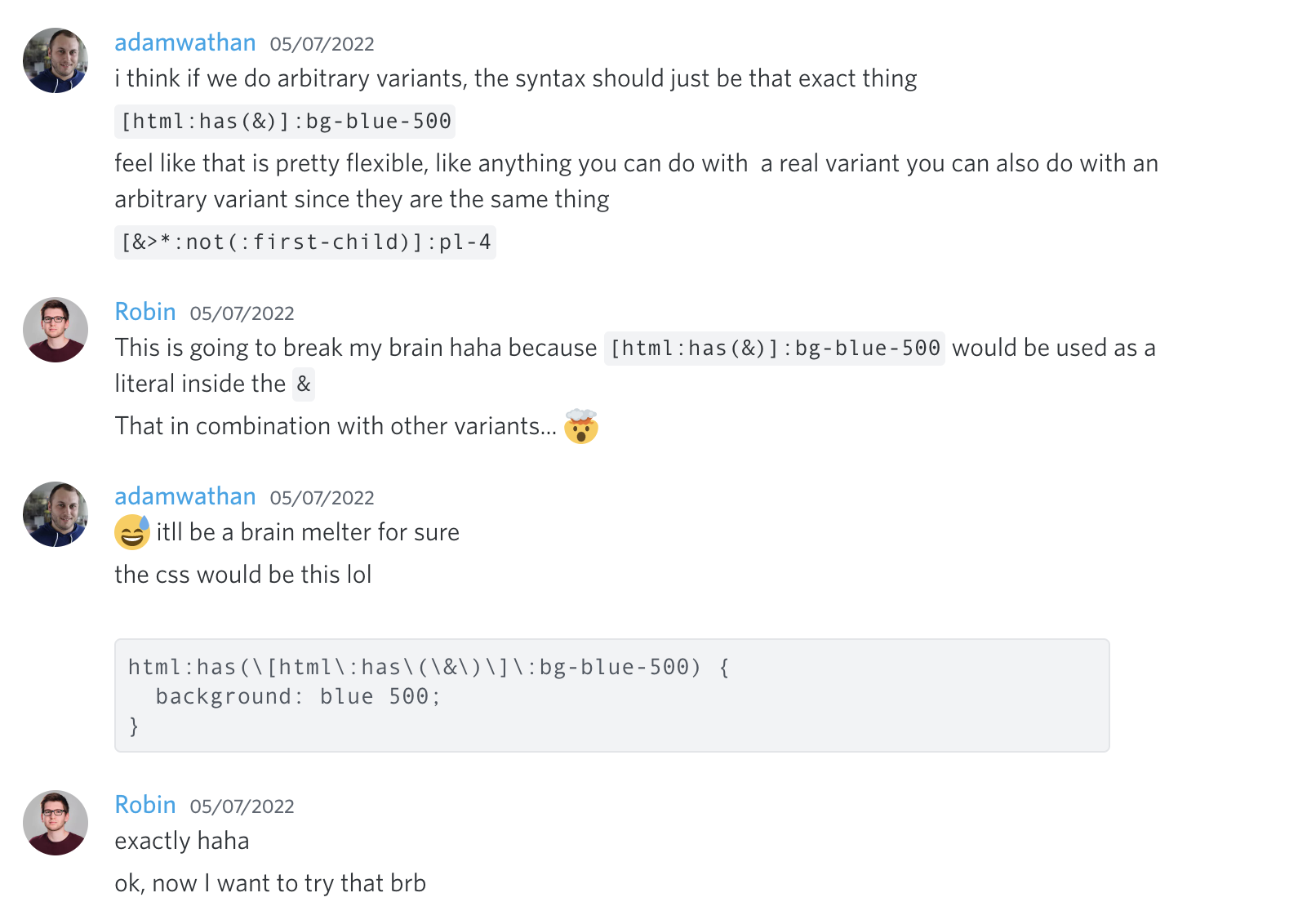
Task: Open Robin's profile via his username
Action: point(145,311)
